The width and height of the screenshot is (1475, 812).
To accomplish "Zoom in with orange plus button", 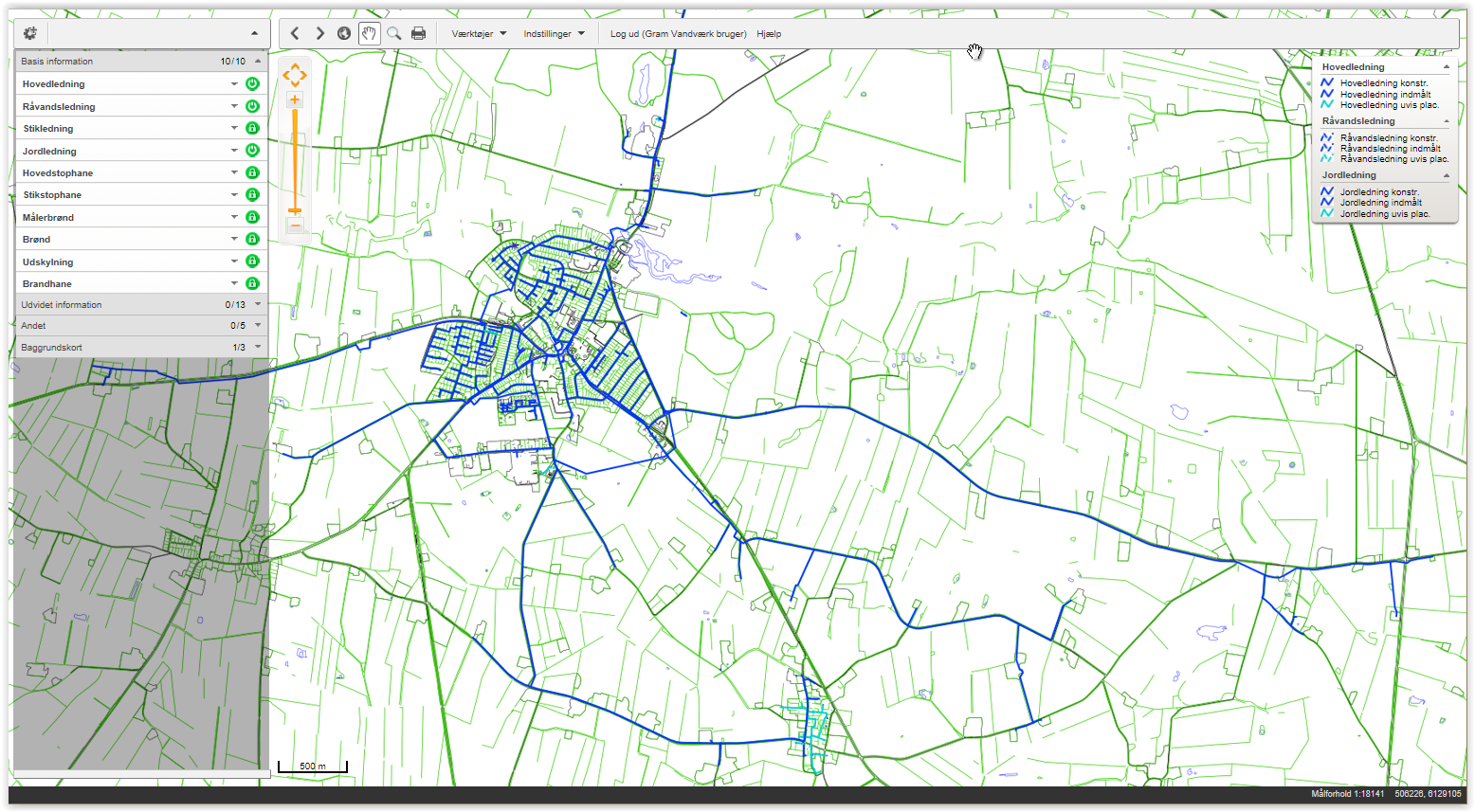I will click(295, 99).
